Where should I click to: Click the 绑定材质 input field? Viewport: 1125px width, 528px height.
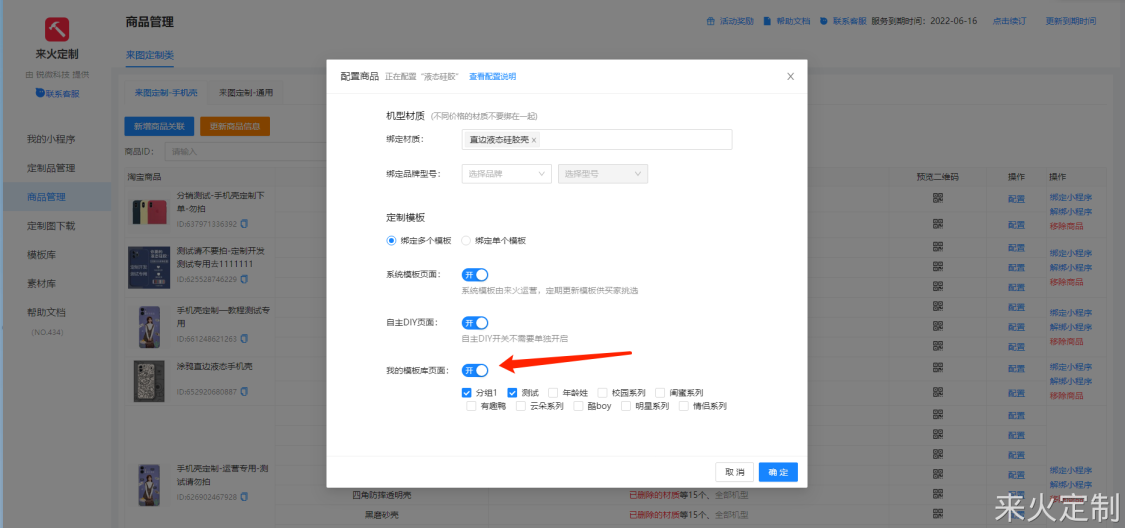[635, 140]
